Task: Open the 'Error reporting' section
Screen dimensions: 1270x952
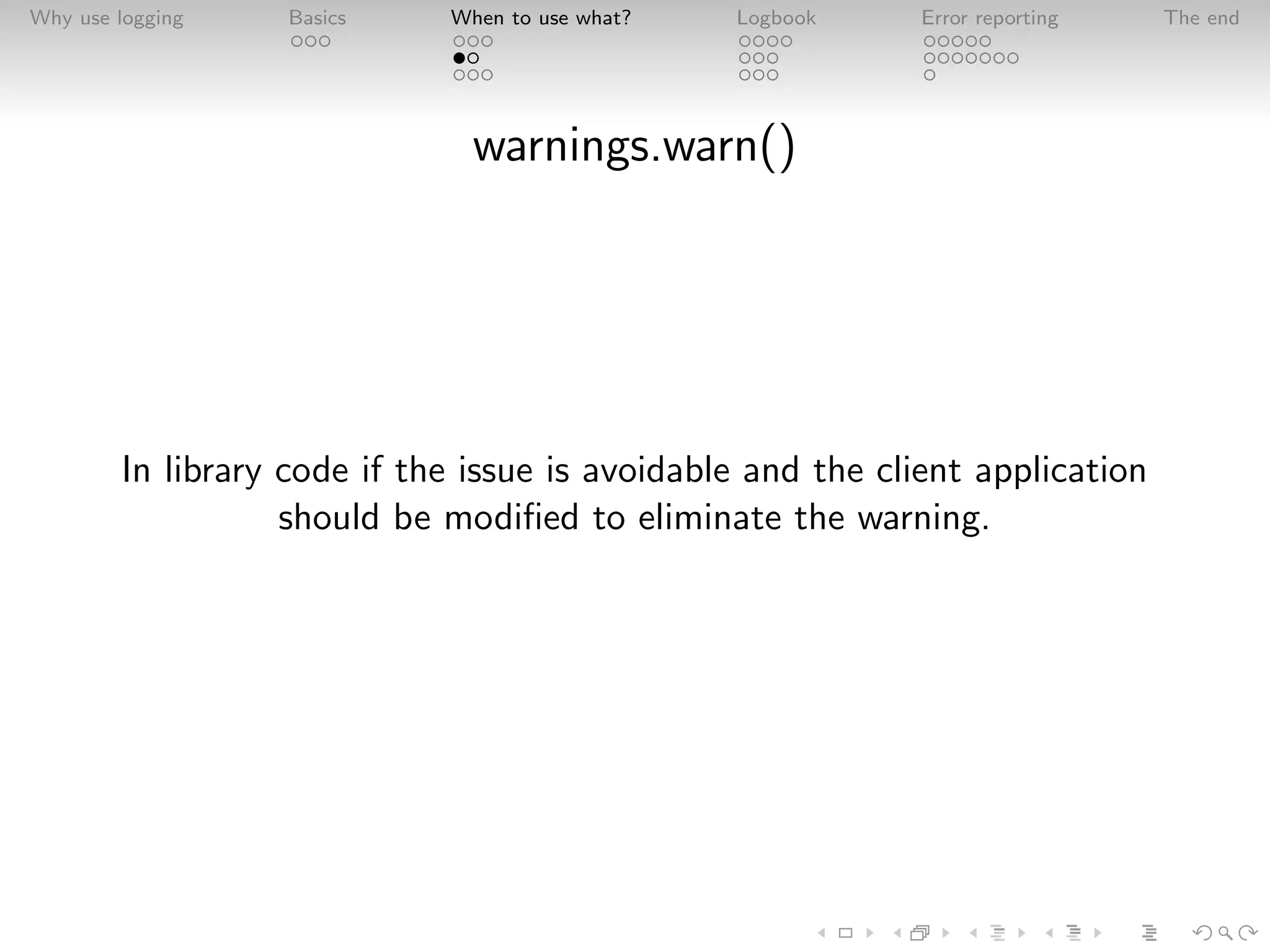Action: [990, 19]
